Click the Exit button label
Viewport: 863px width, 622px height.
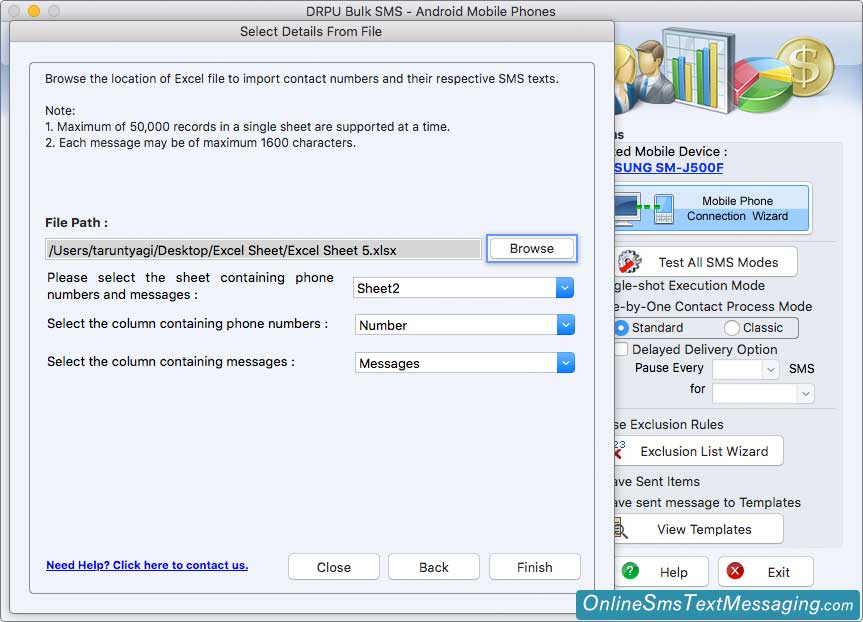click(x=778, y=572)
